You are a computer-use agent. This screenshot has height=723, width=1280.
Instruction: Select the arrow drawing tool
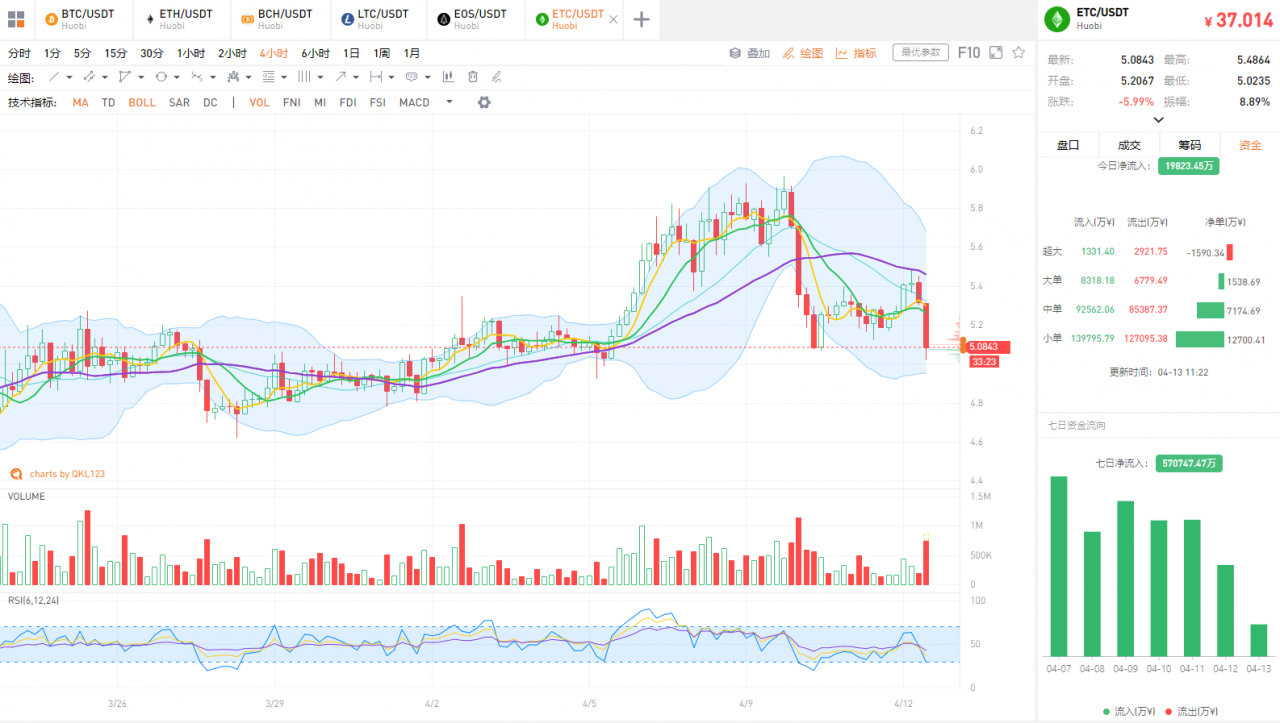340,77
